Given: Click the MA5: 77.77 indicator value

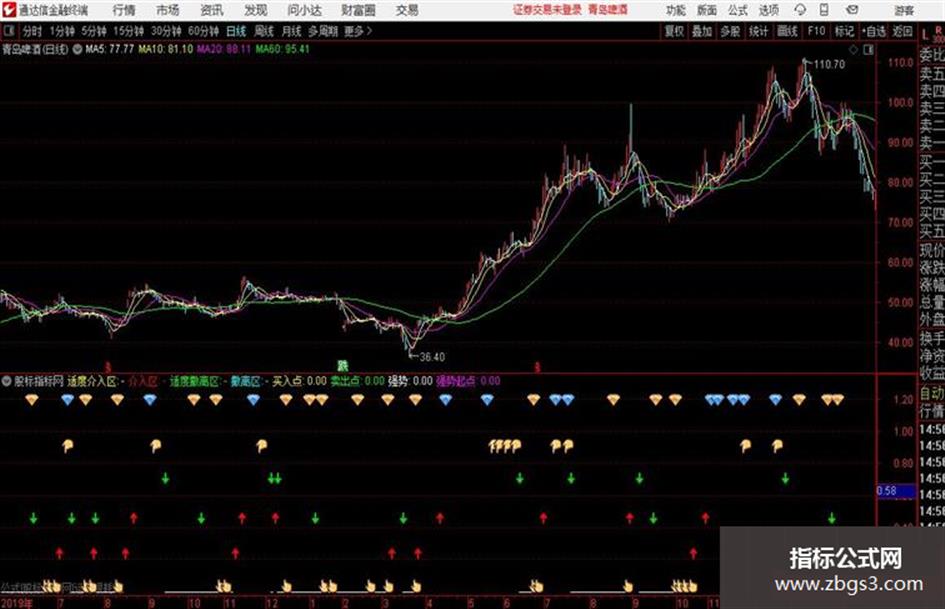Looking at the screenshot, I should (x=109, y=49).
